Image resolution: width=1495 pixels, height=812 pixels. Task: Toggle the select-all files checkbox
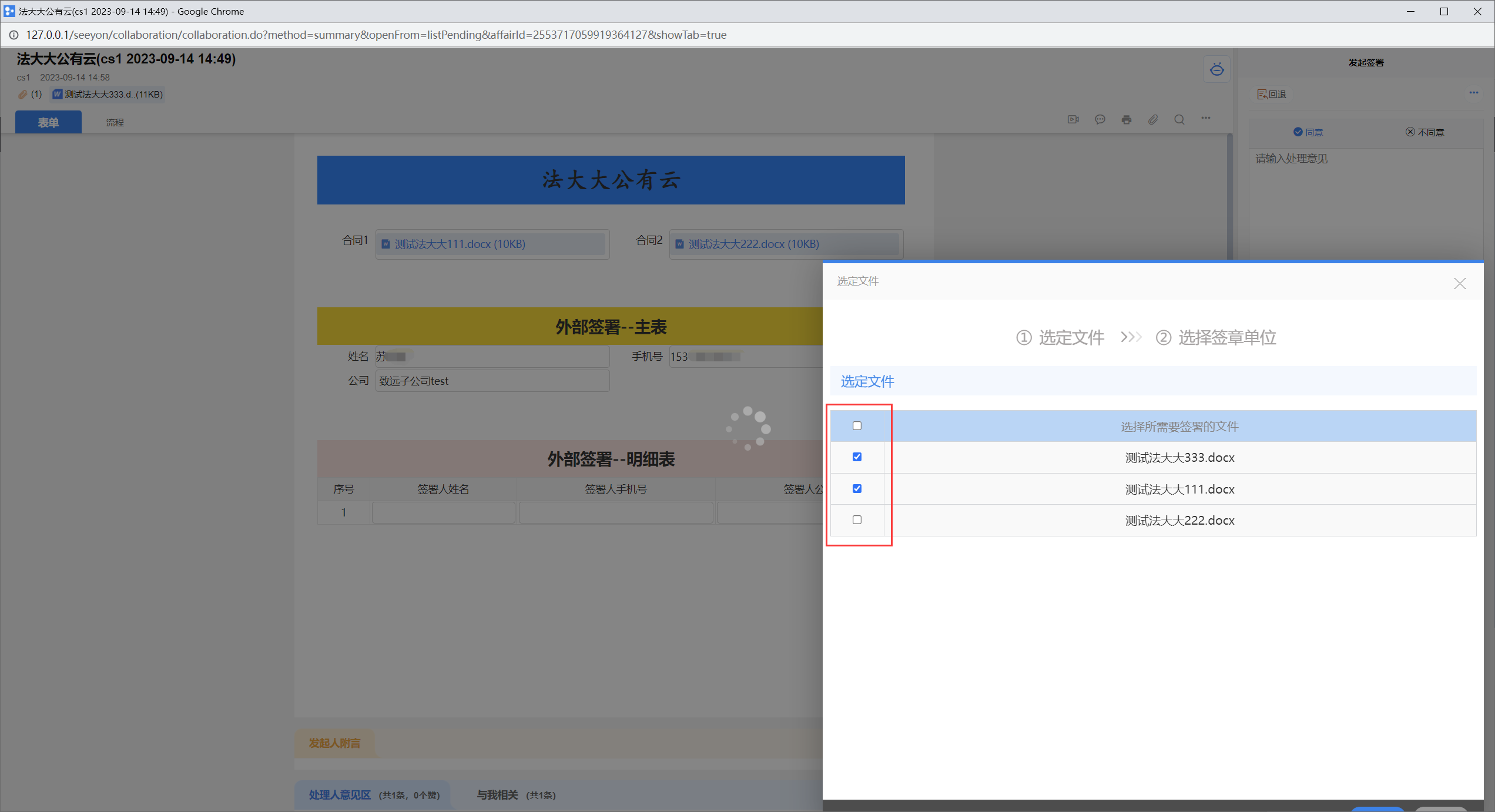click(857, 426)
